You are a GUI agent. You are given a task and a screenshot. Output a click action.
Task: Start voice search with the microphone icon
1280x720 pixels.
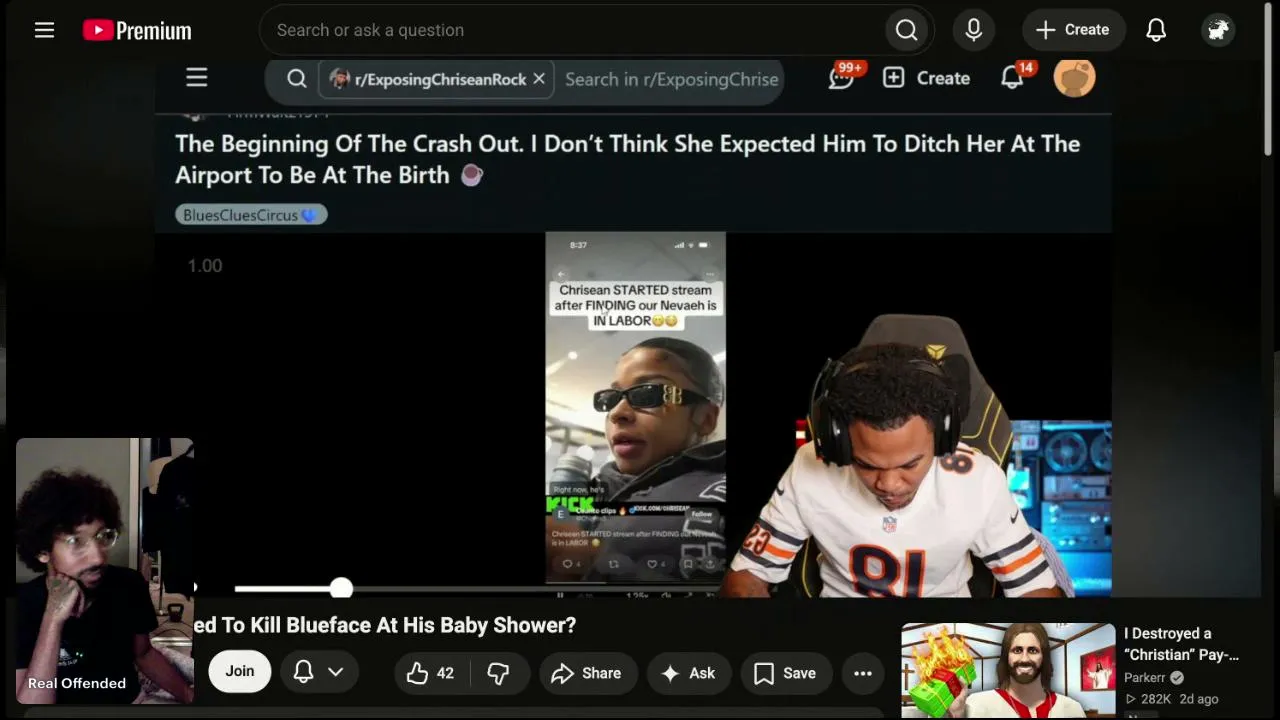tap(974, 30)
